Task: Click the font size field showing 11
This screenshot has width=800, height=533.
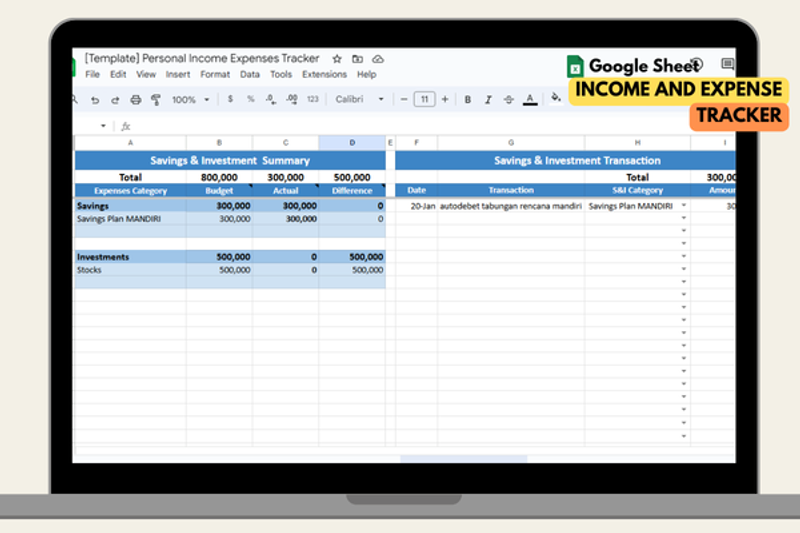Action: [x=424, y=99]
